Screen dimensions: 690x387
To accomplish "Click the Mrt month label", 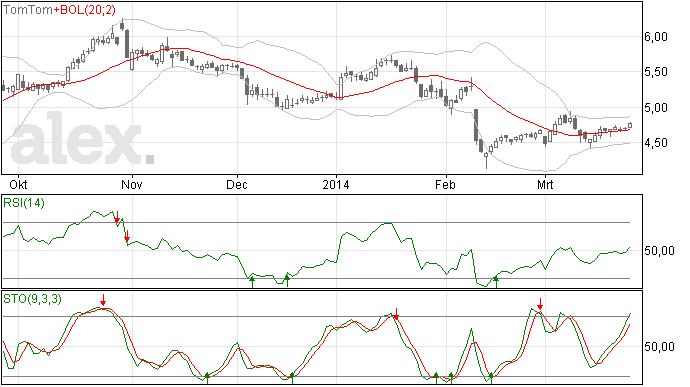I will (545, 184).
